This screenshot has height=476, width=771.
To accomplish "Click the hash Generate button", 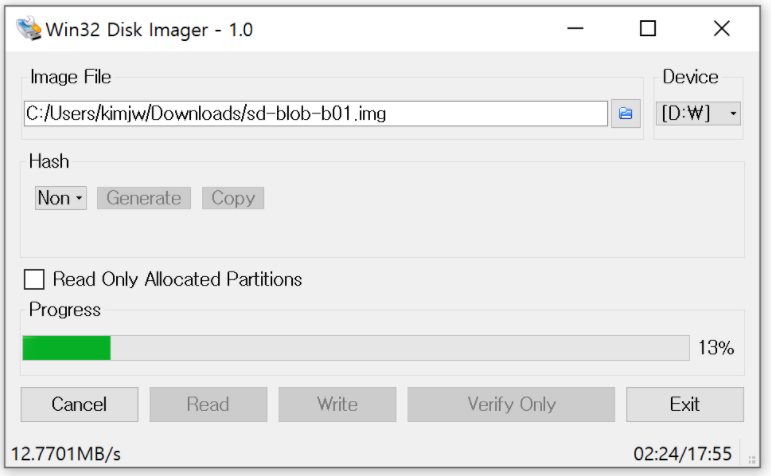I will [144, 198].
